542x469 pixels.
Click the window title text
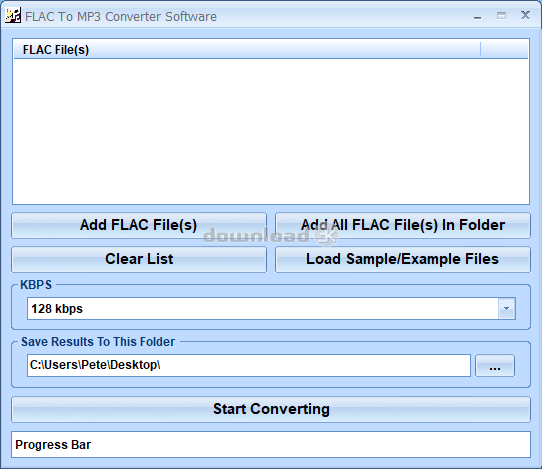point(121,17)
